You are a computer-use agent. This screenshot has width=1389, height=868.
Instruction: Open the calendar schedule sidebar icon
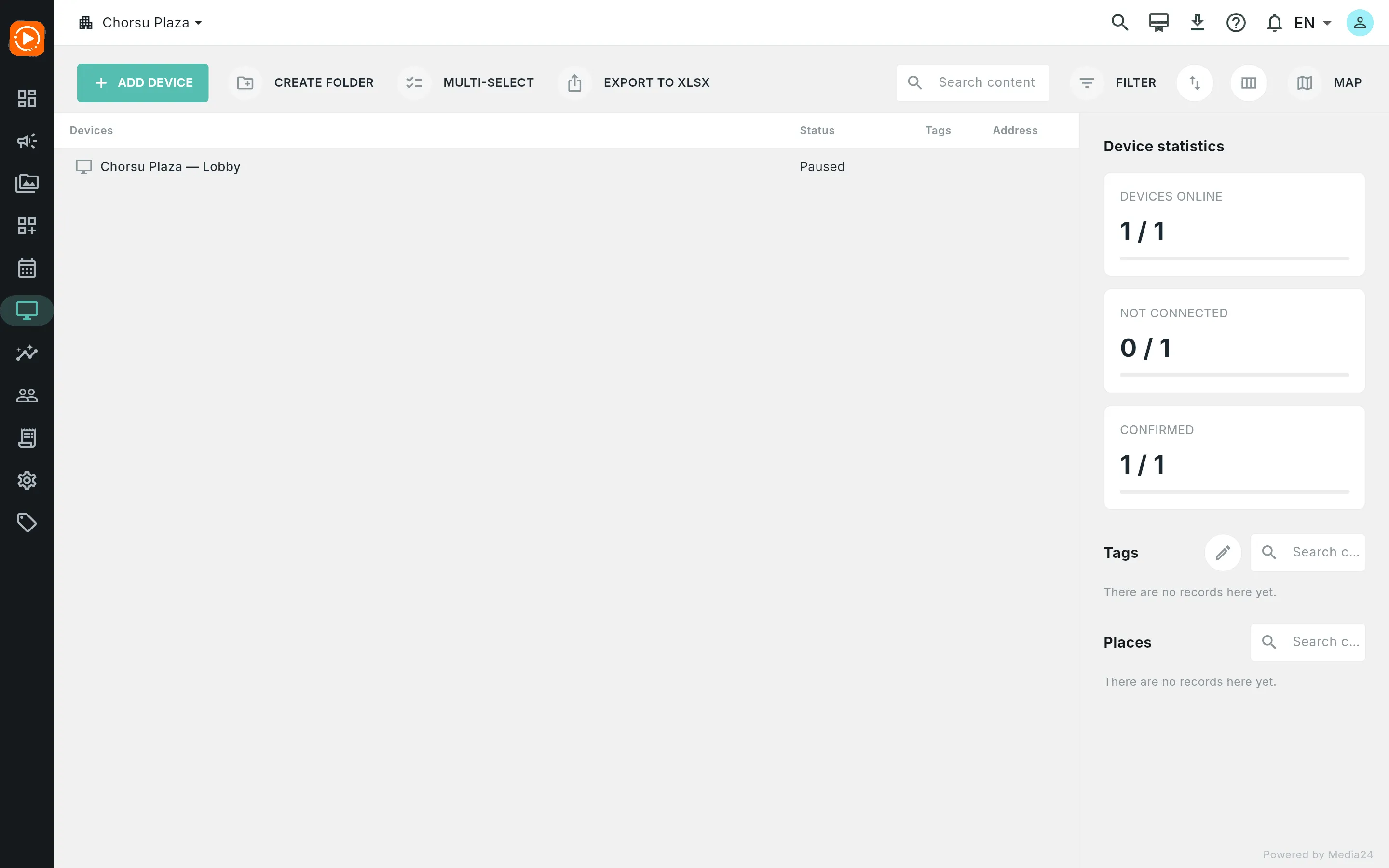pos(27,268)
